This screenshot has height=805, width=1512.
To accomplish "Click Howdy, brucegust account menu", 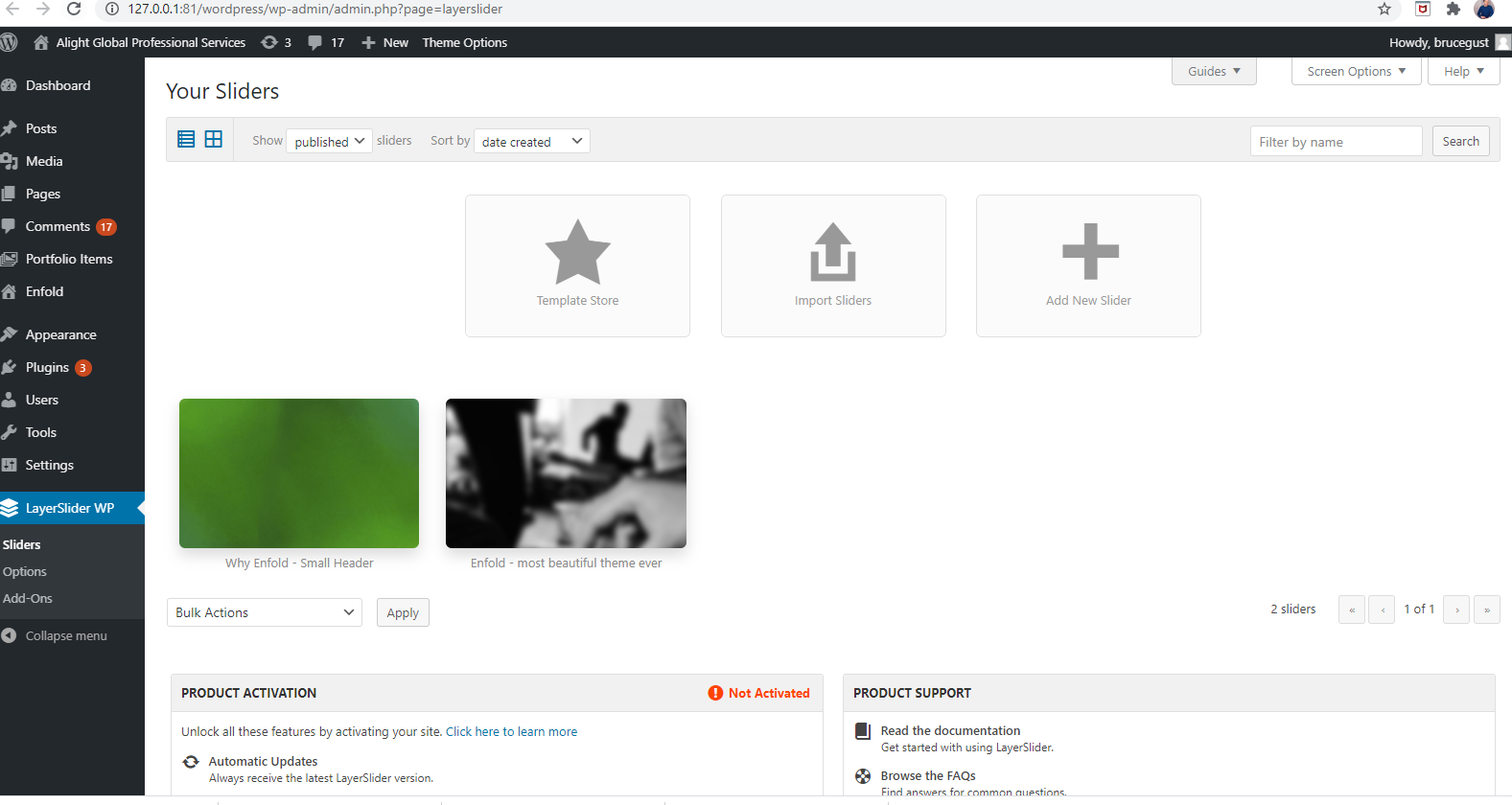I will (1448, 42).
